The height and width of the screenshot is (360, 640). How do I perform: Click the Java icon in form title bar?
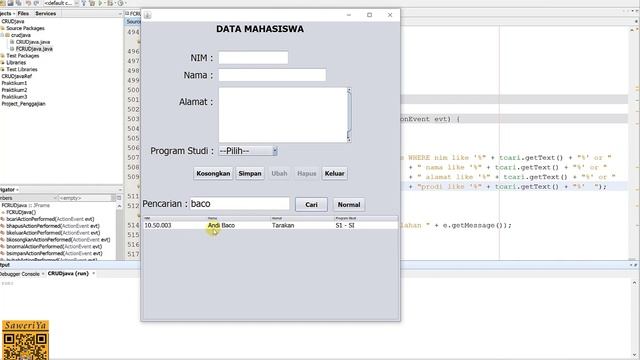pyautogui.click(x=147, y=15)
